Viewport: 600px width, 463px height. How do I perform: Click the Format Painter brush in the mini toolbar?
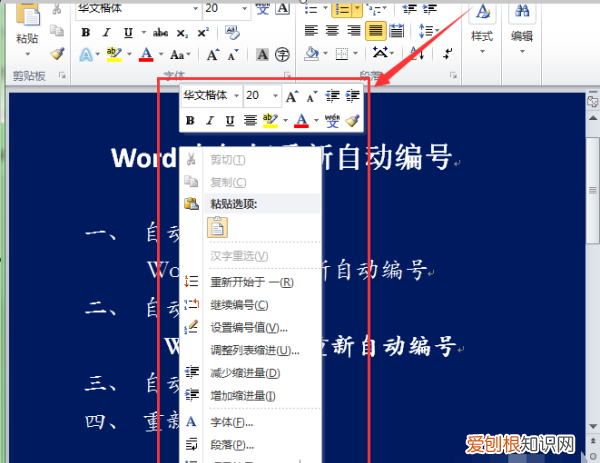click(352, 120)
